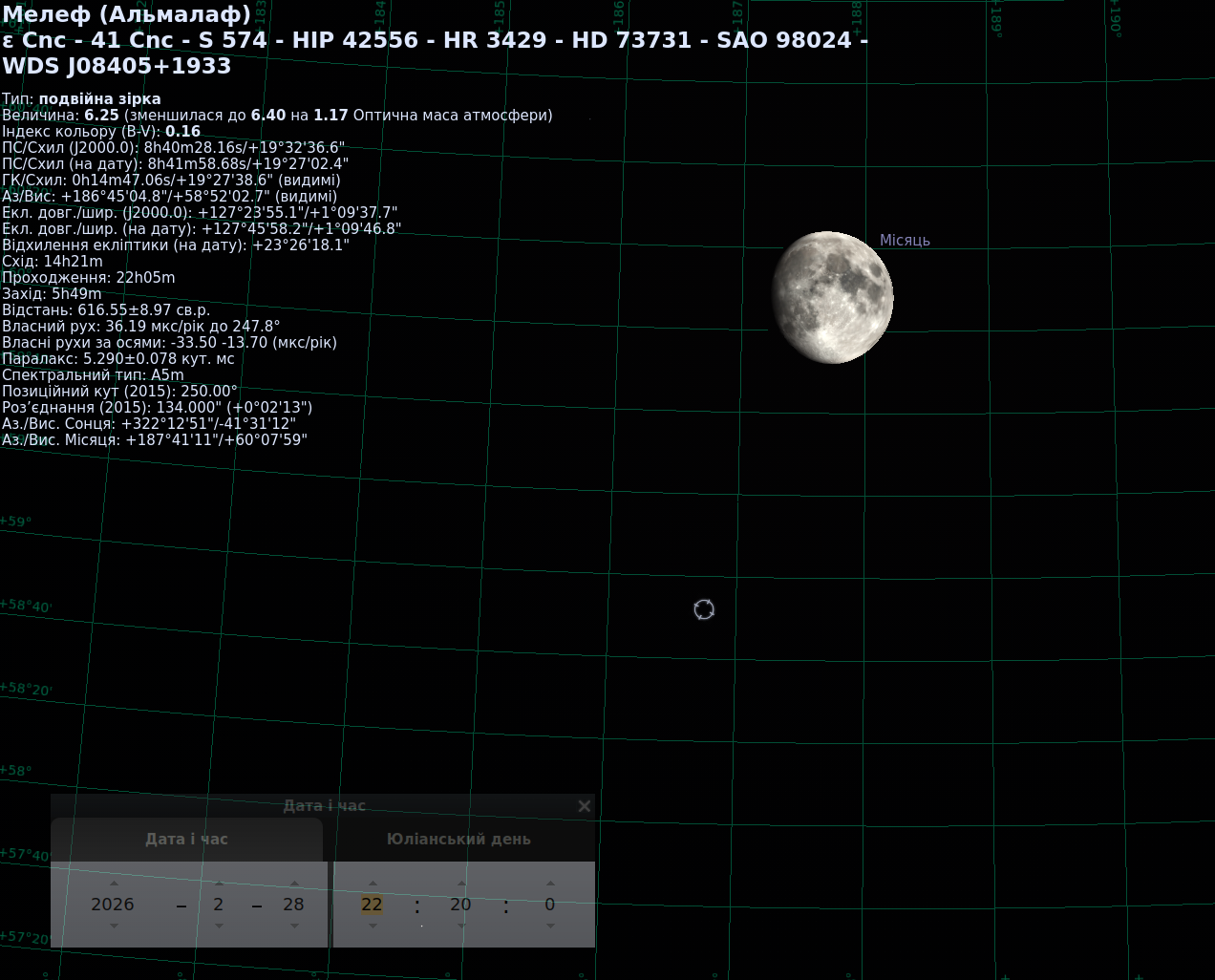Image resolution: width=1215 pixels, height=980 pixels.
Task: Decrease the hour value 22
Action: (x=373, y=926)
